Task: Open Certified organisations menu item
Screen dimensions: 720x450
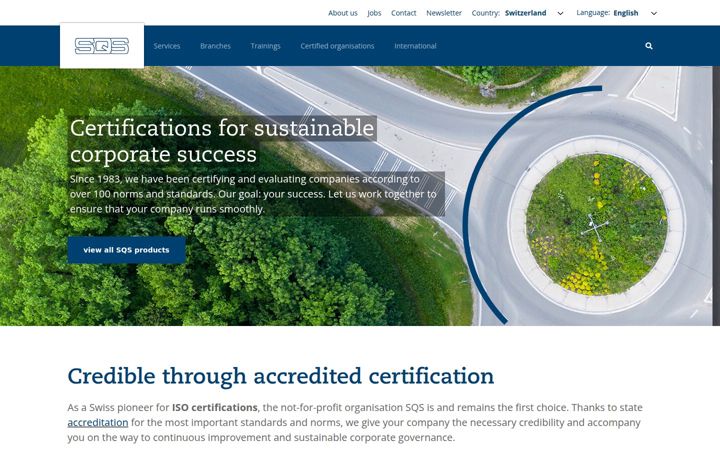Action: point(337,46)
